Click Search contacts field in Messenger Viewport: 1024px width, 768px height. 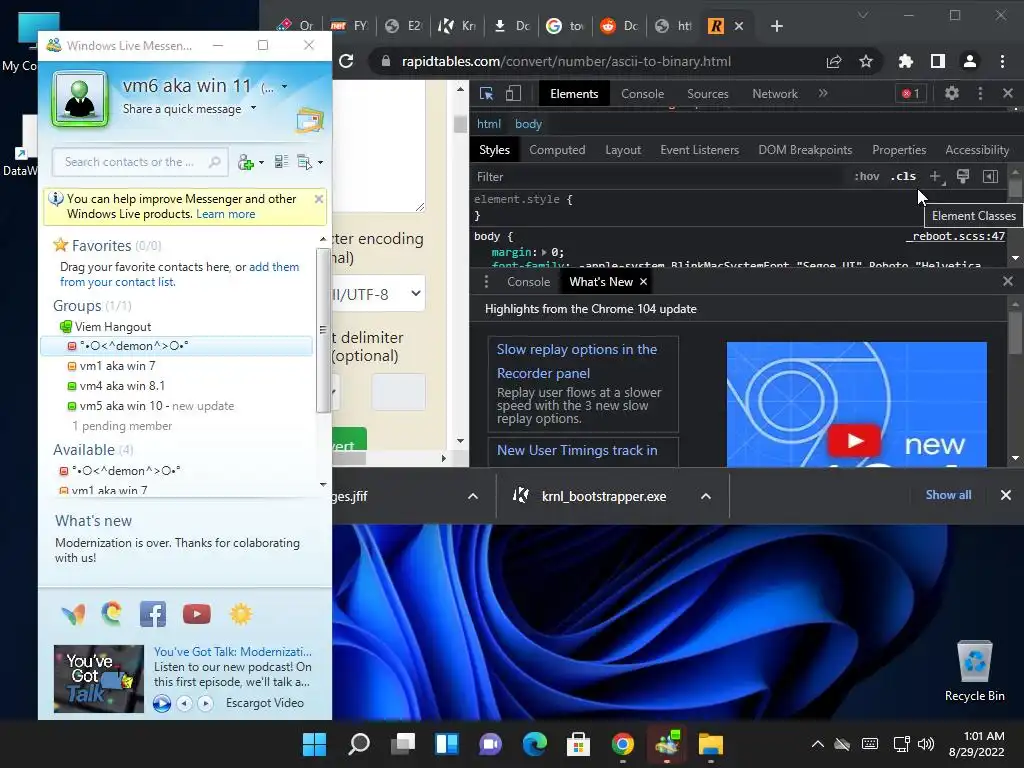140,162
